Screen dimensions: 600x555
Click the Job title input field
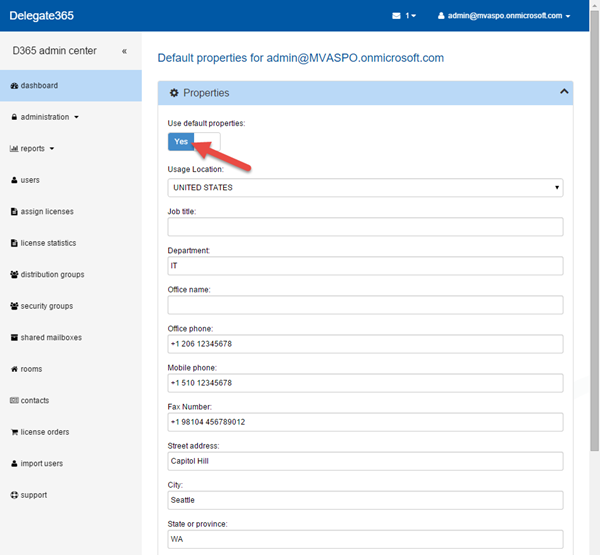point(365,227)
